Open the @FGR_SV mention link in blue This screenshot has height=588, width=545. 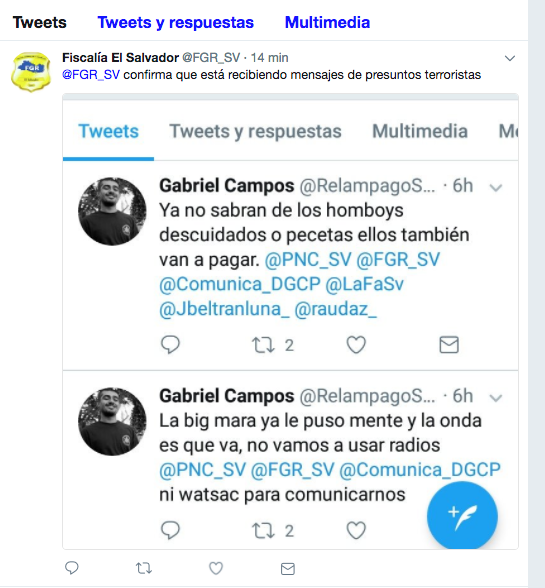pyautogui.click(x=91, y=75)
